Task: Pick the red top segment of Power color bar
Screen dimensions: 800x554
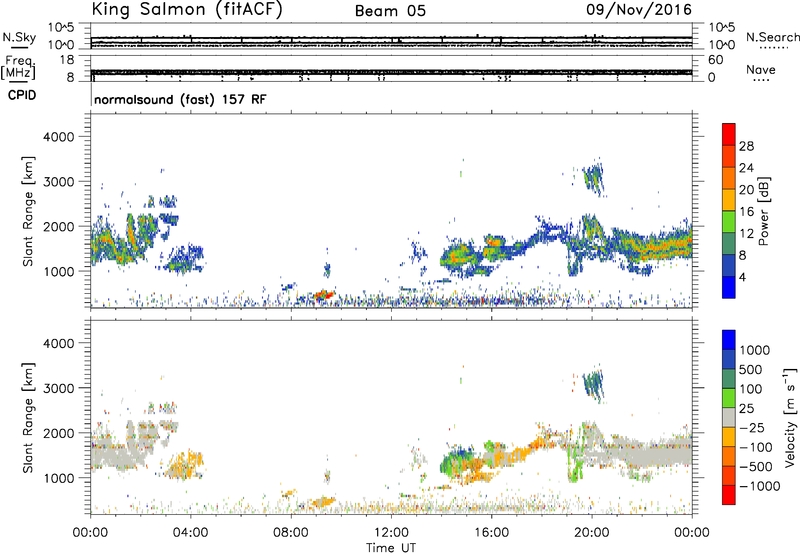Action: [x=729, y=134]
